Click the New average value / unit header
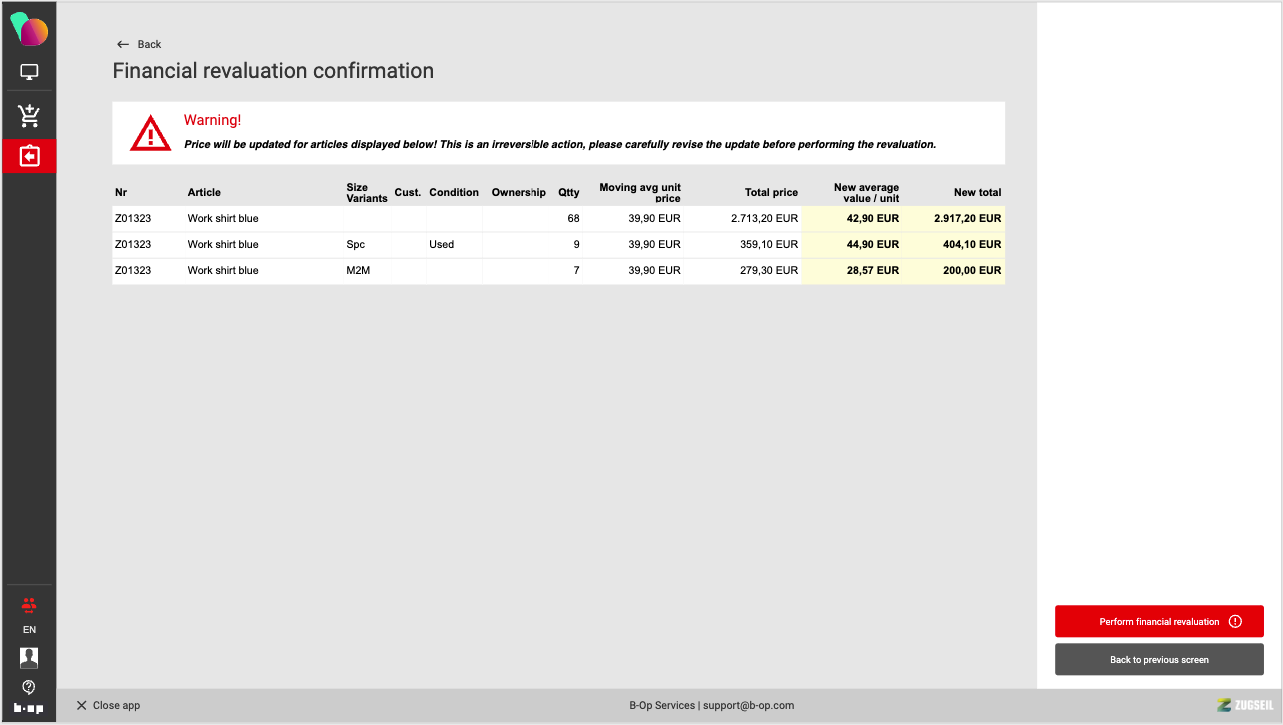 [865, 192]
